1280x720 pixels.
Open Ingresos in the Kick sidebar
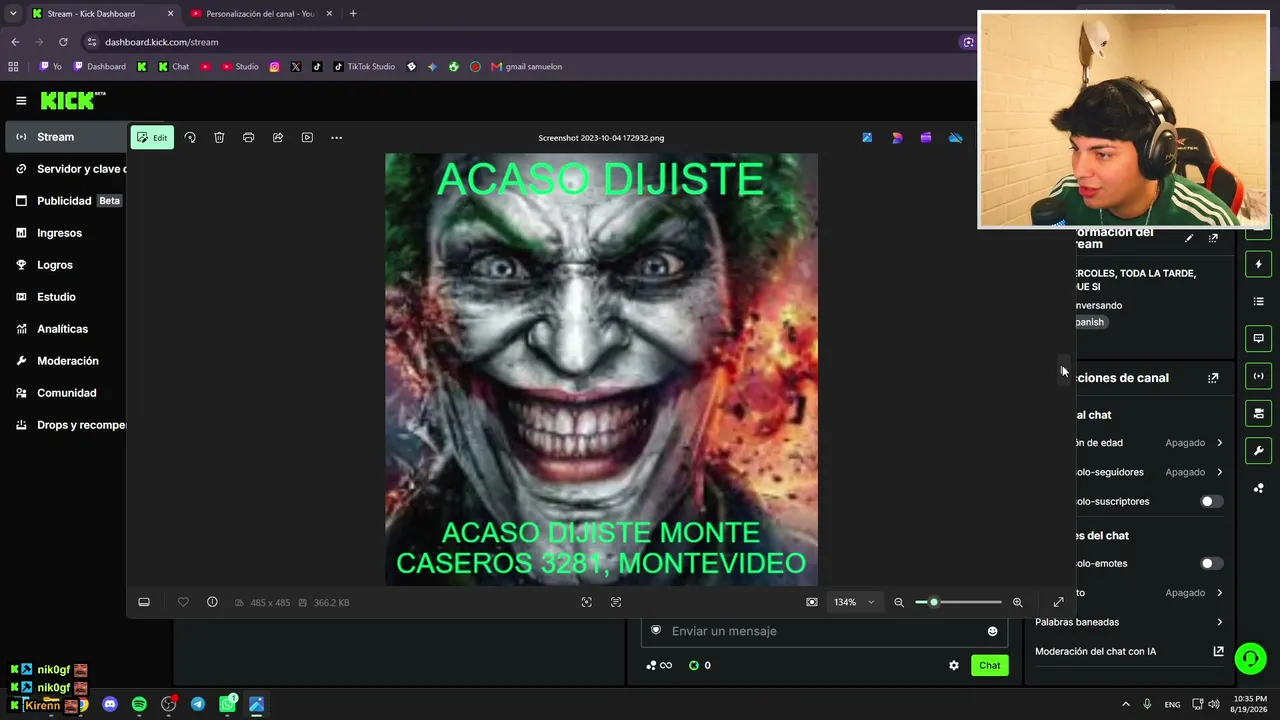[66, 233]
